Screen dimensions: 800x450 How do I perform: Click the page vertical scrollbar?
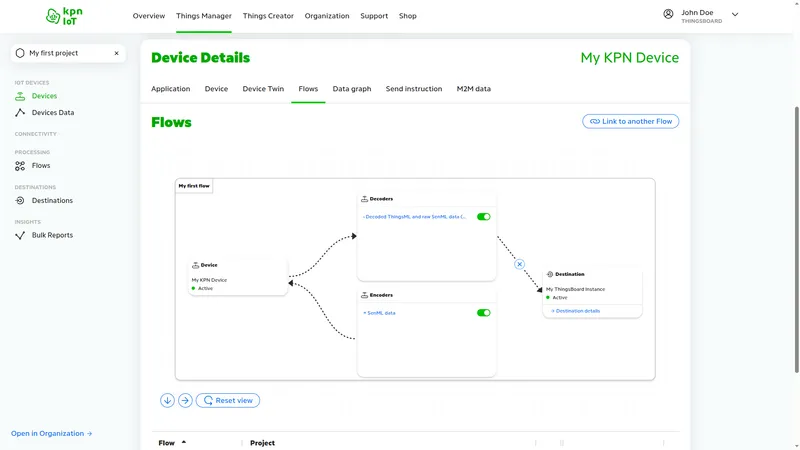coord(796,240)
